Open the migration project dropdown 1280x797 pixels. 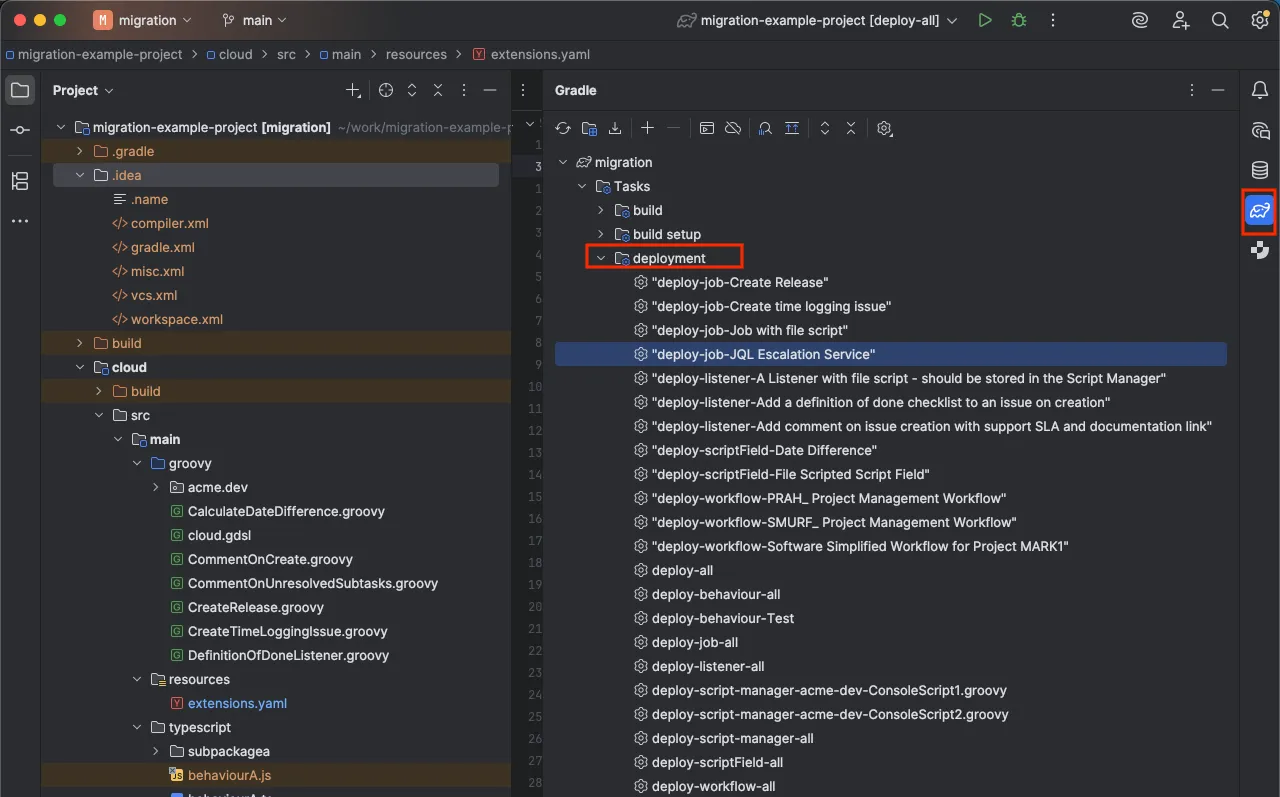coord(143,20)
